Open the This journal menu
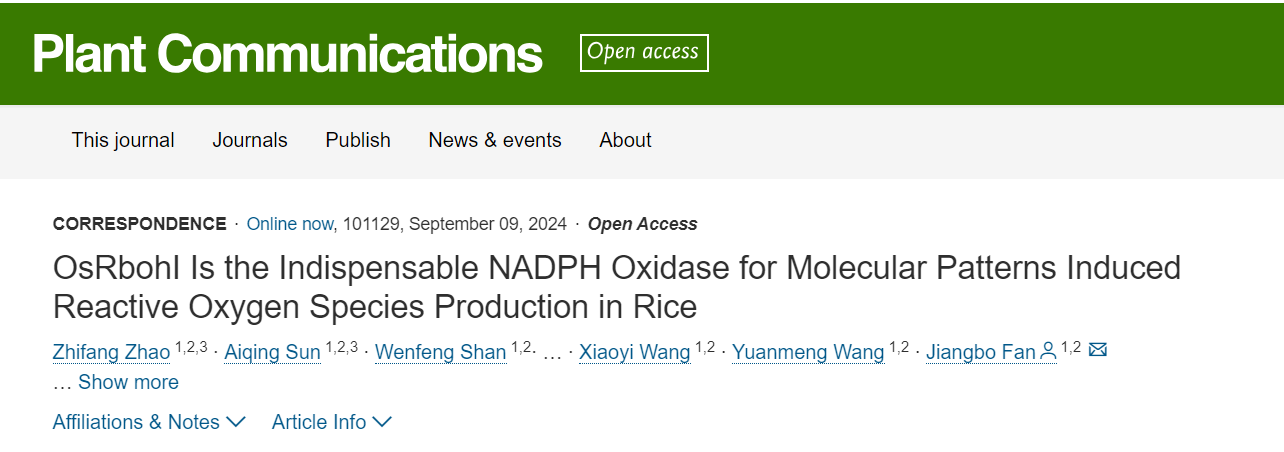 coord(123,140)
